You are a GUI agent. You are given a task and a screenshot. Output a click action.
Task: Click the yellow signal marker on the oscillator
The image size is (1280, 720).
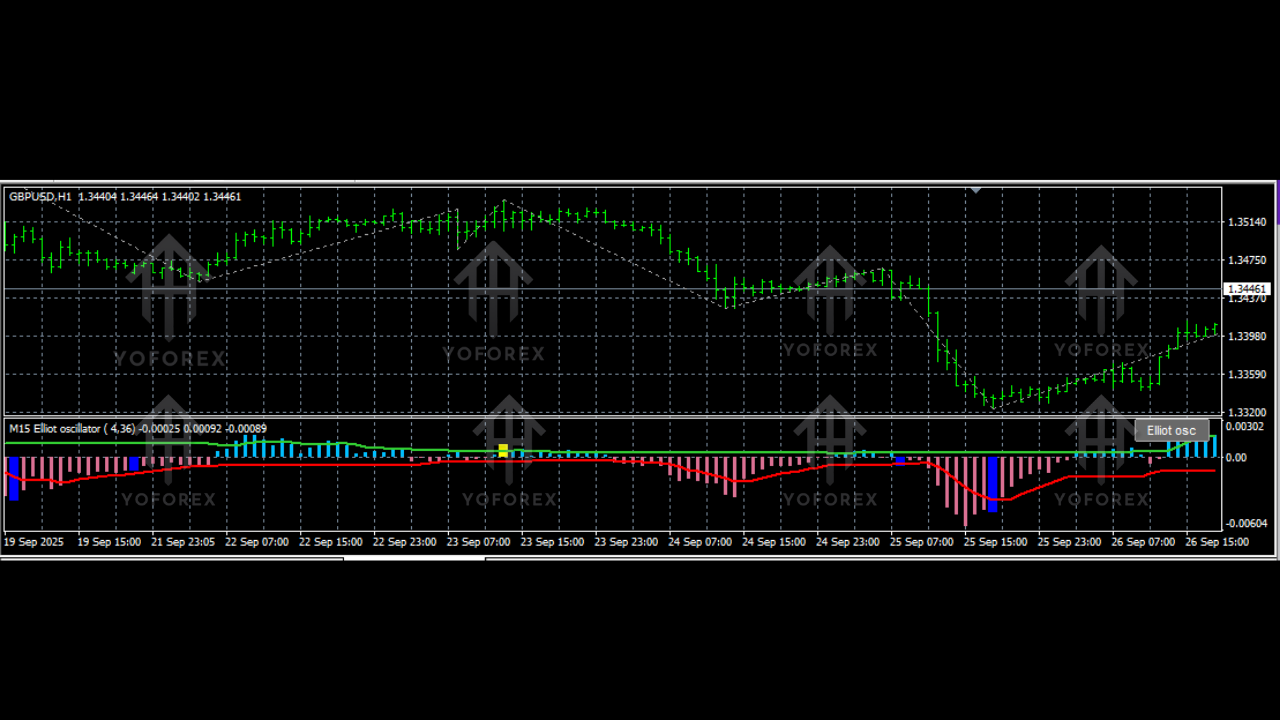pos(503,448)
